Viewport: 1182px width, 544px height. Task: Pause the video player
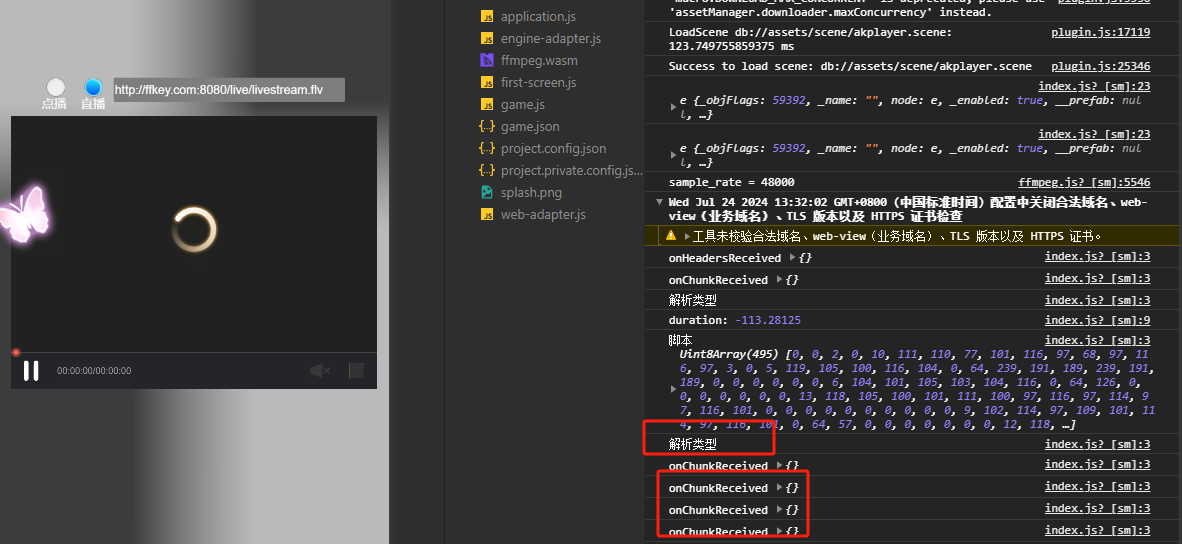coord(31,370)
